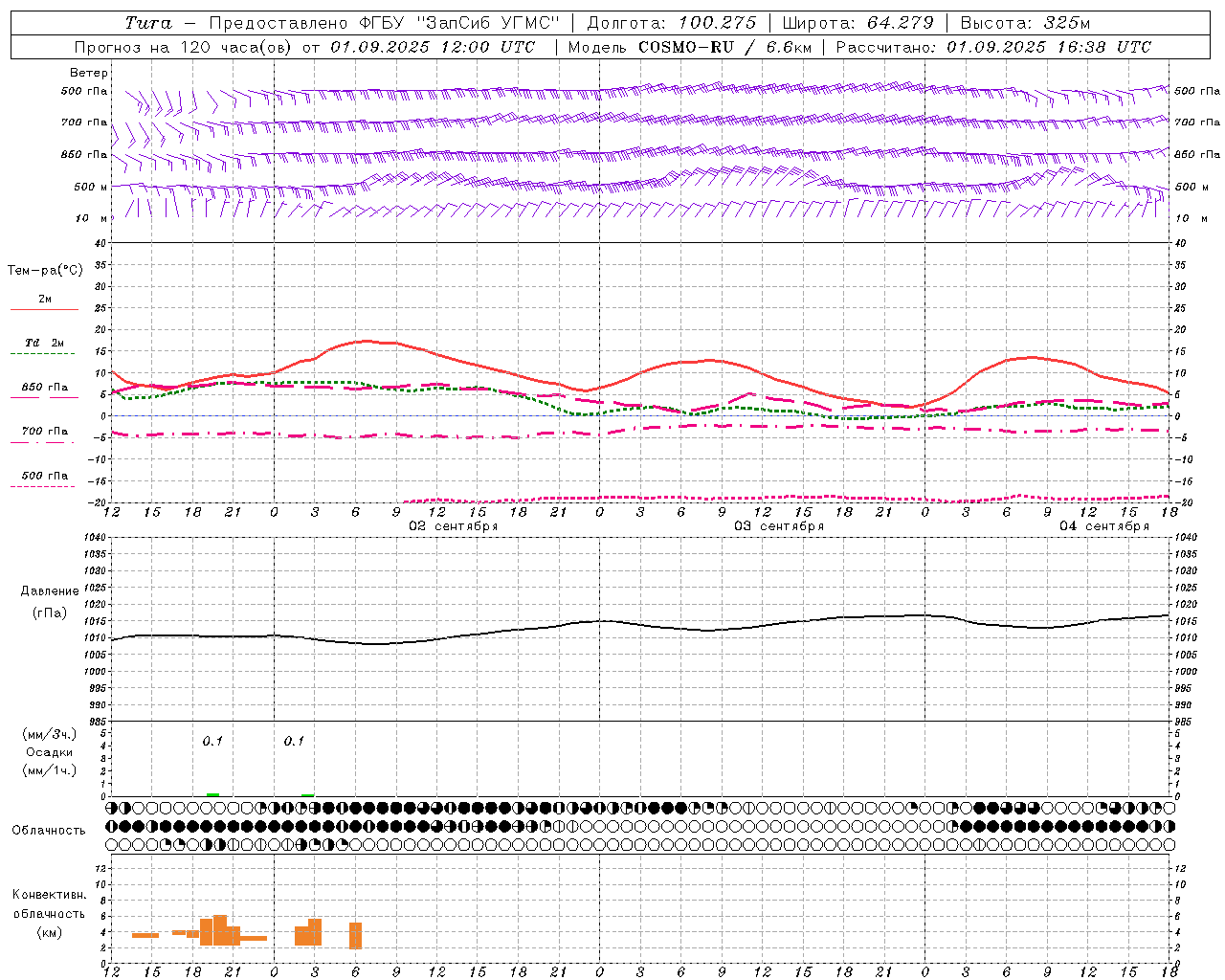The height and width of the screenshot is (980, 1225).
Task: Click the first green precipitation bar near 21h
Action: [212, 794]
